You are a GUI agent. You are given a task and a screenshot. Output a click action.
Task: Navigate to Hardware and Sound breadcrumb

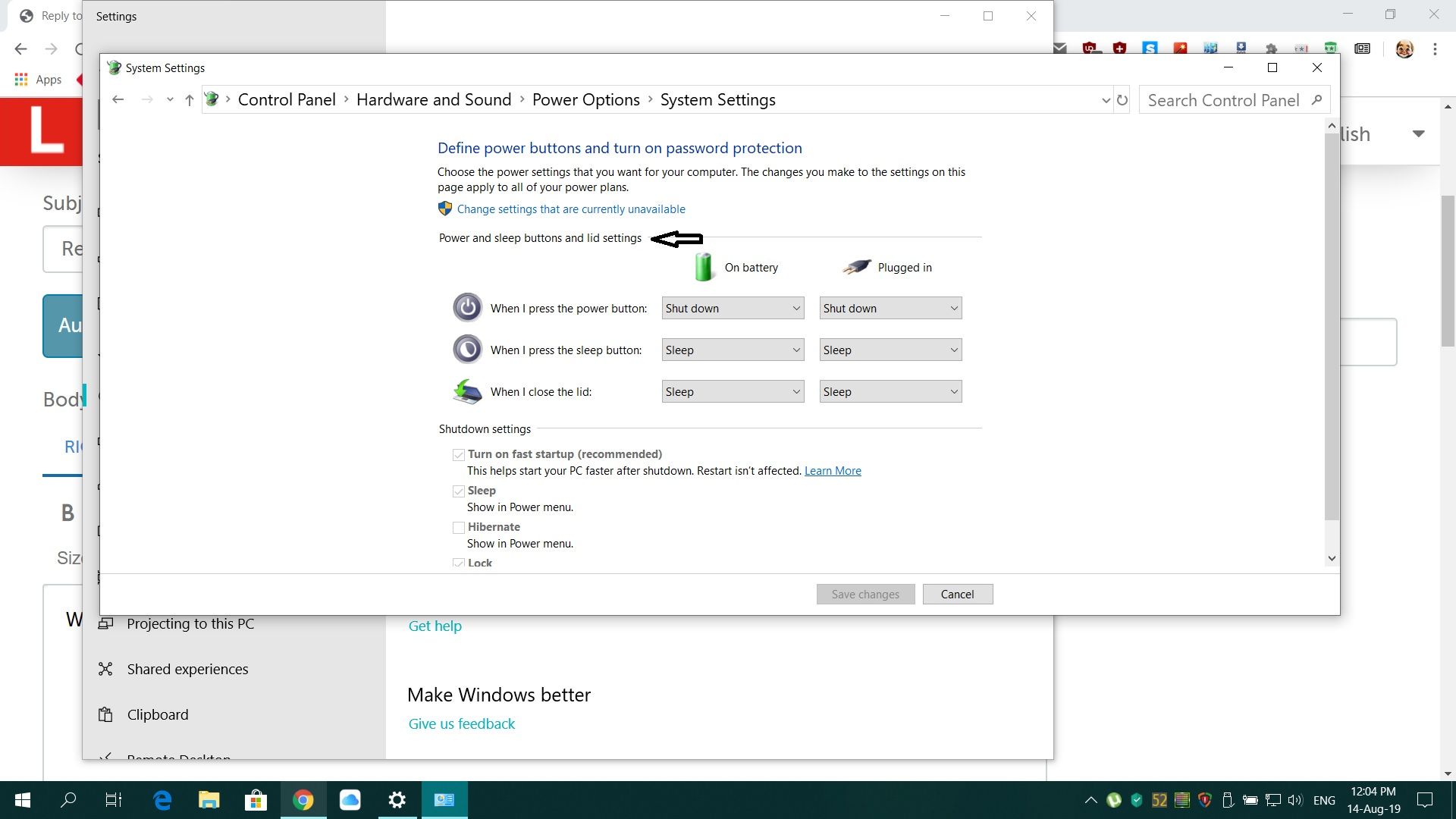click(x=433, y=99)
